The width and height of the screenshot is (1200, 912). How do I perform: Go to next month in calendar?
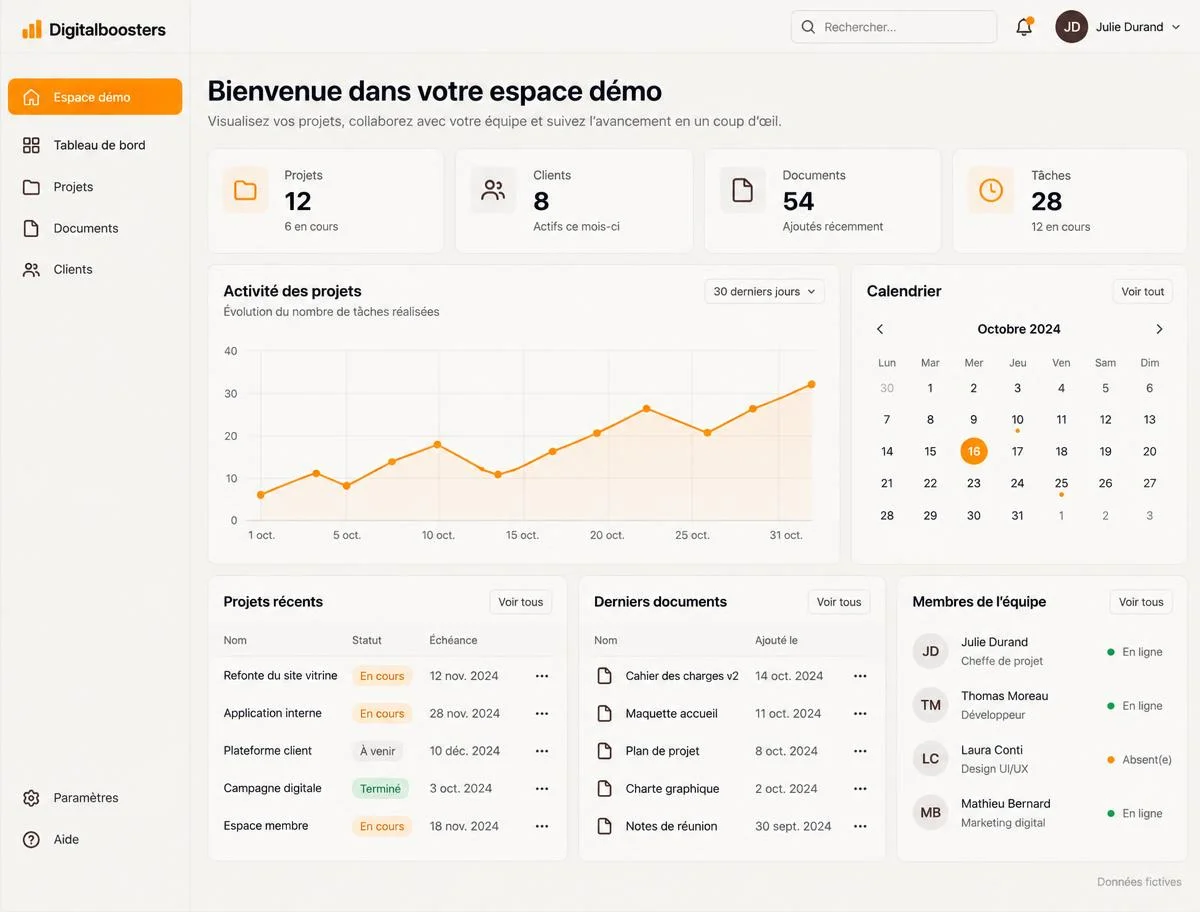click(x=1159, y=329)
